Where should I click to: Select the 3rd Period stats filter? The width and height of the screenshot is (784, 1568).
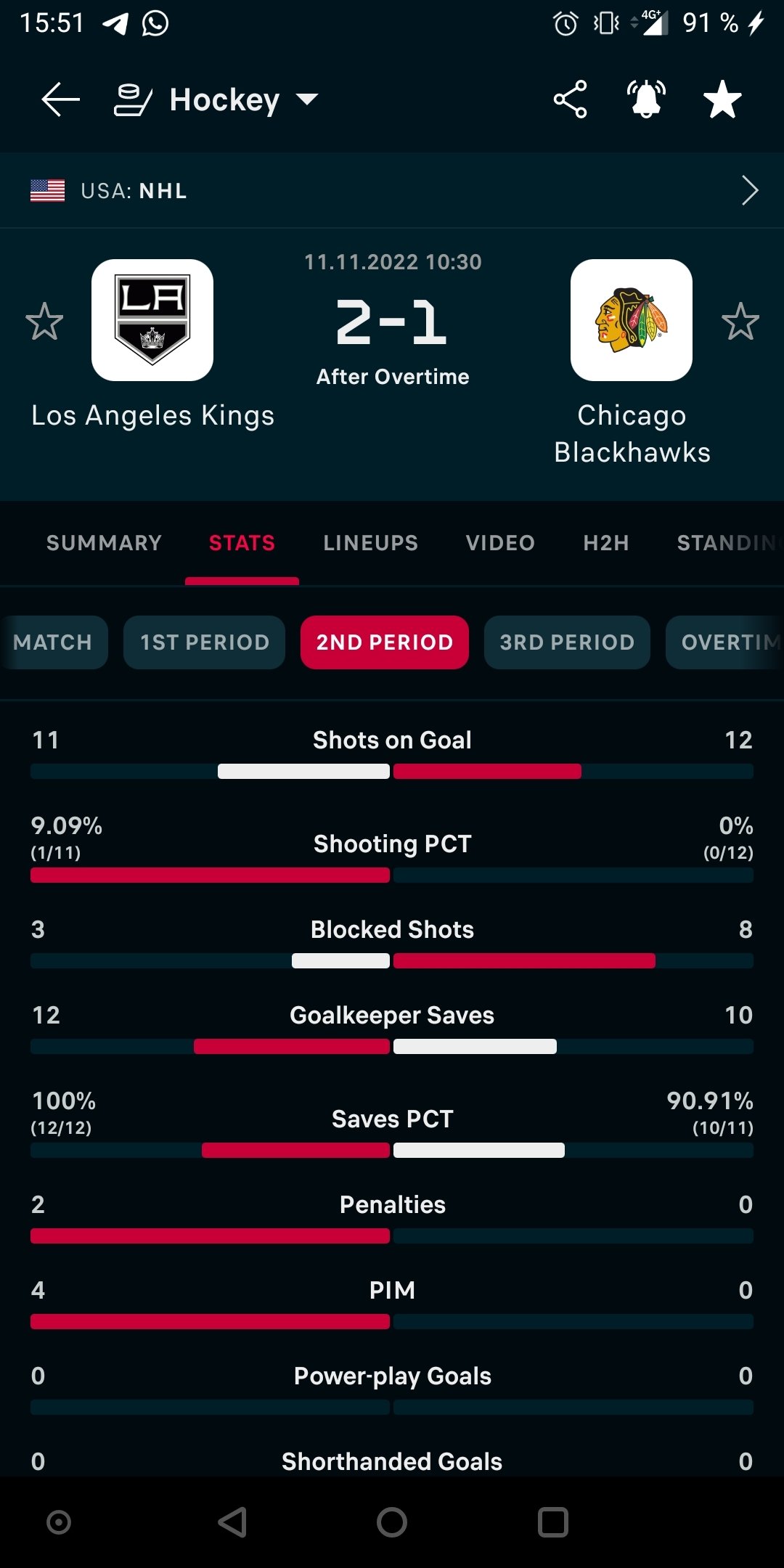(567, 642)
